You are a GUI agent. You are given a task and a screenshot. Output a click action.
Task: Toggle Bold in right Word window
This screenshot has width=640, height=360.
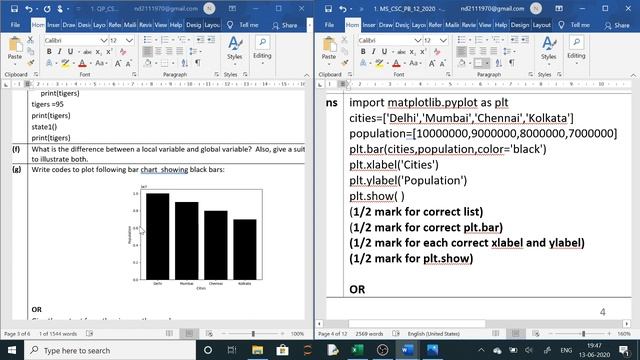point(363,52)
